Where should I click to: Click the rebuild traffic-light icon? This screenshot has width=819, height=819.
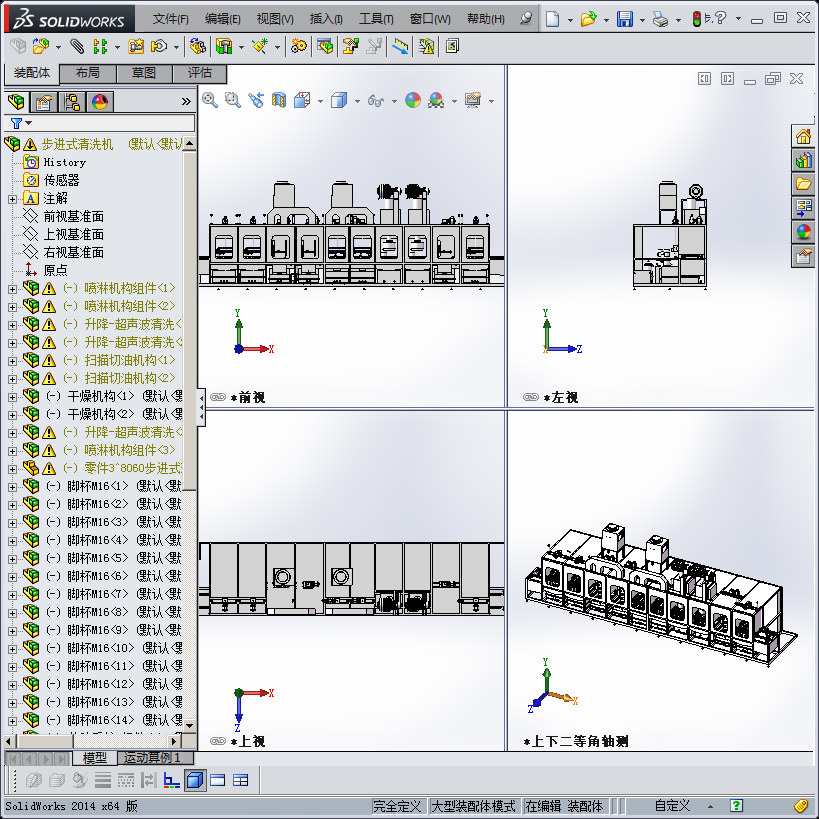tap(696, 19)
